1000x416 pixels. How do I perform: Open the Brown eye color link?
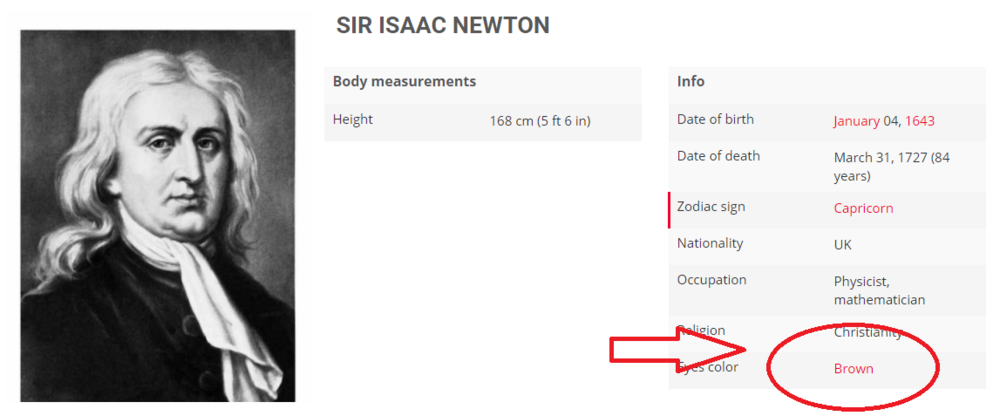tap(853, 369)
